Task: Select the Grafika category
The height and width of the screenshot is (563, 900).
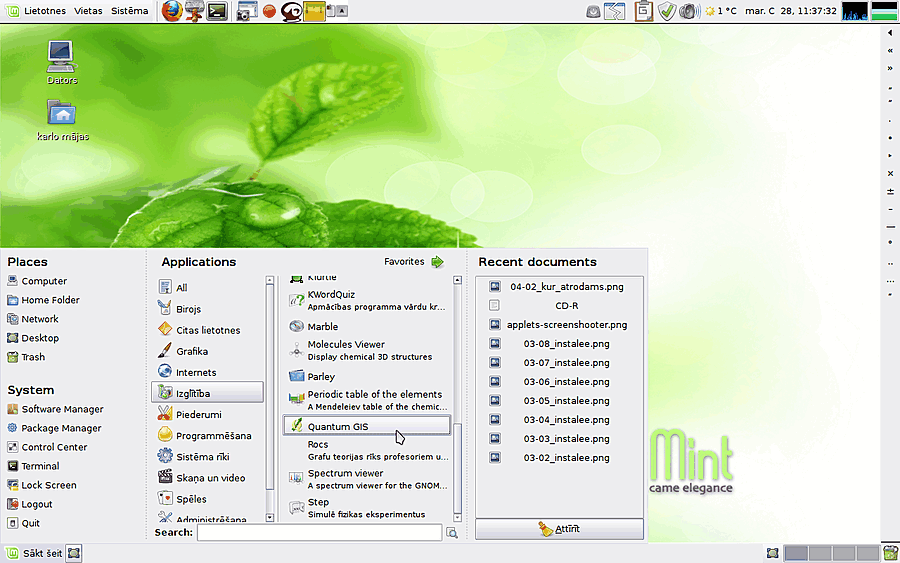Action: [207, 351]
